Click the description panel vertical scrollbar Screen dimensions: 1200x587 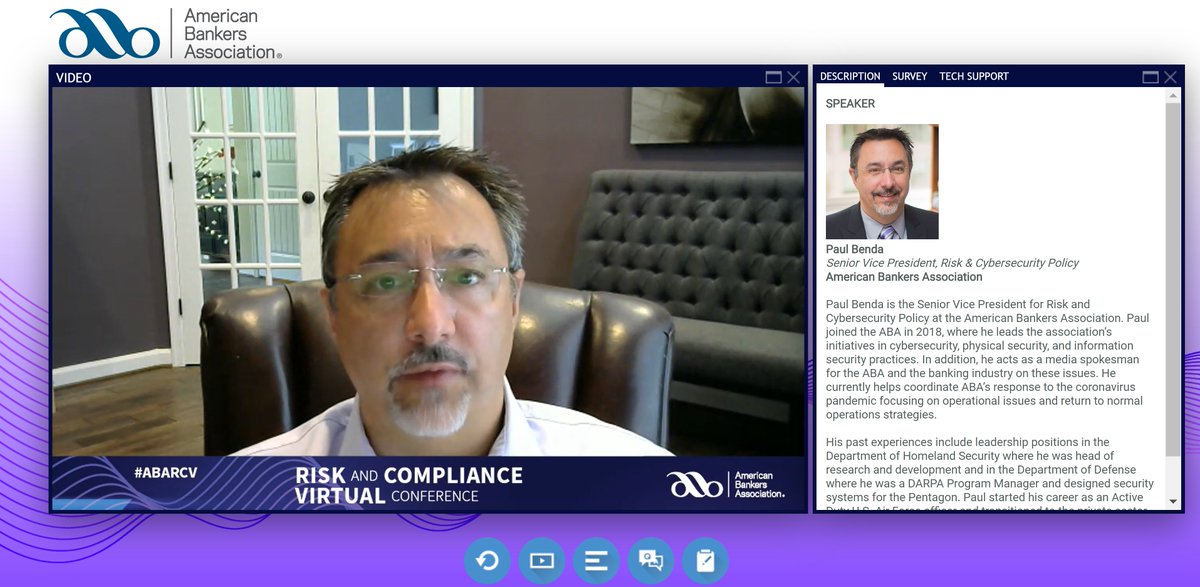tap(1174, 300)
